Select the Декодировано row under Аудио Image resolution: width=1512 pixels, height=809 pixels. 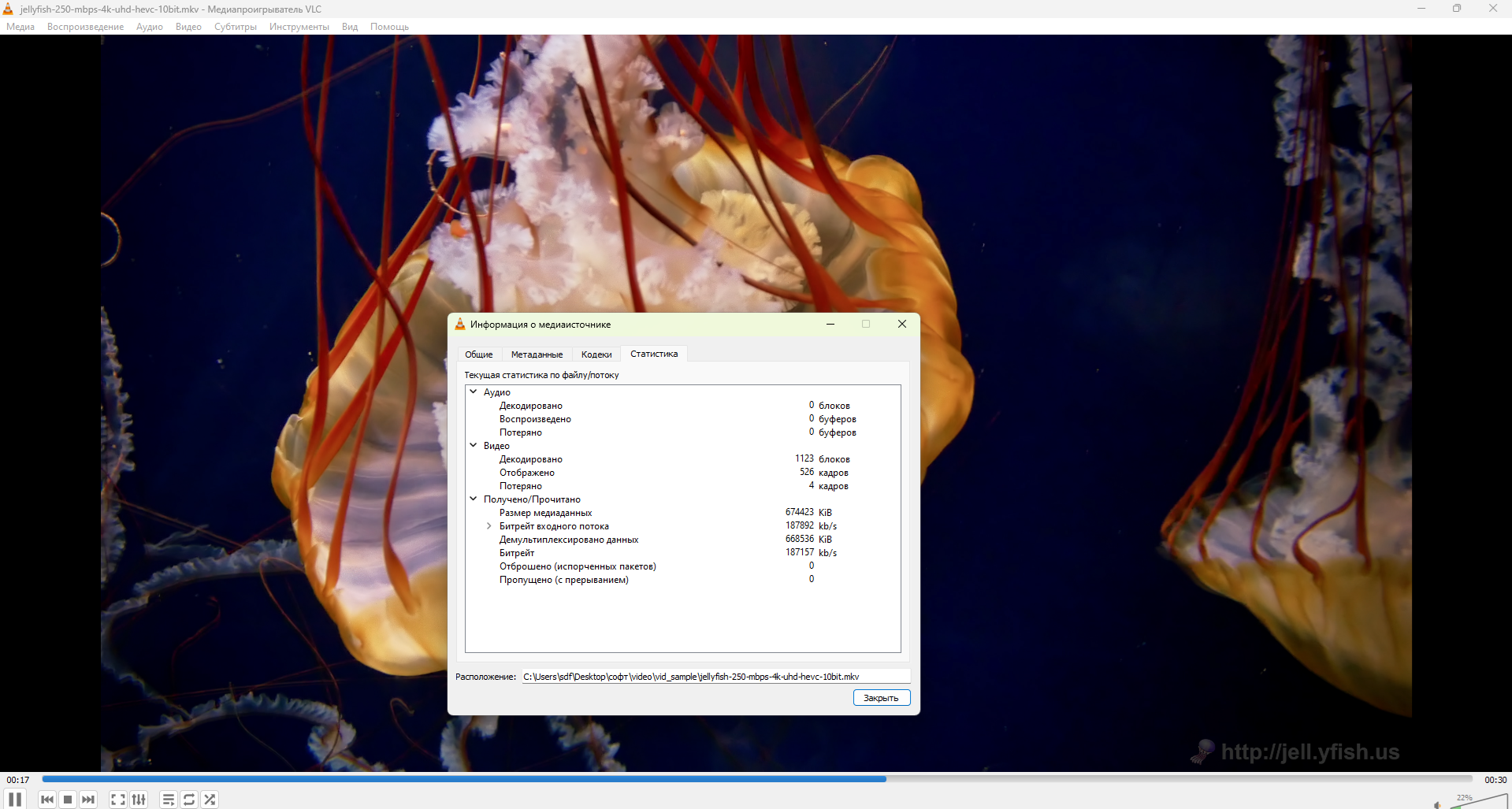[x=683, y=406]
